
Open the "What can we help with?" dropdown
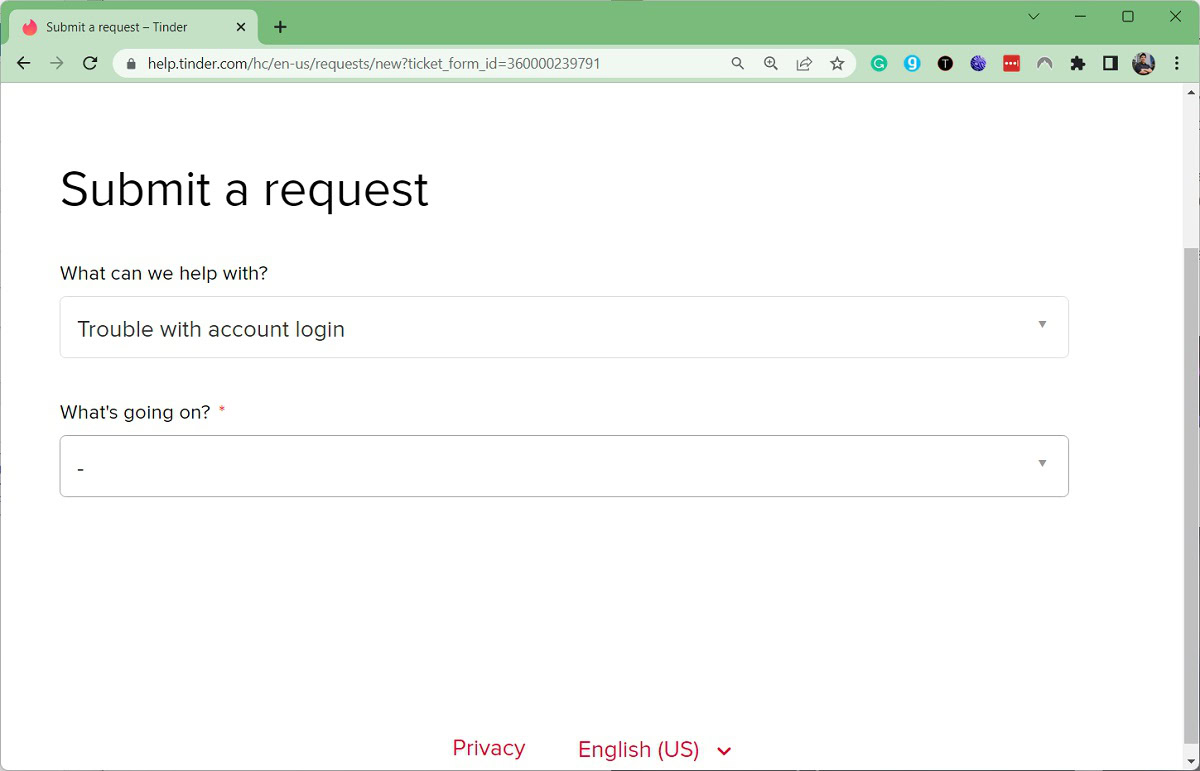(564, 327)
